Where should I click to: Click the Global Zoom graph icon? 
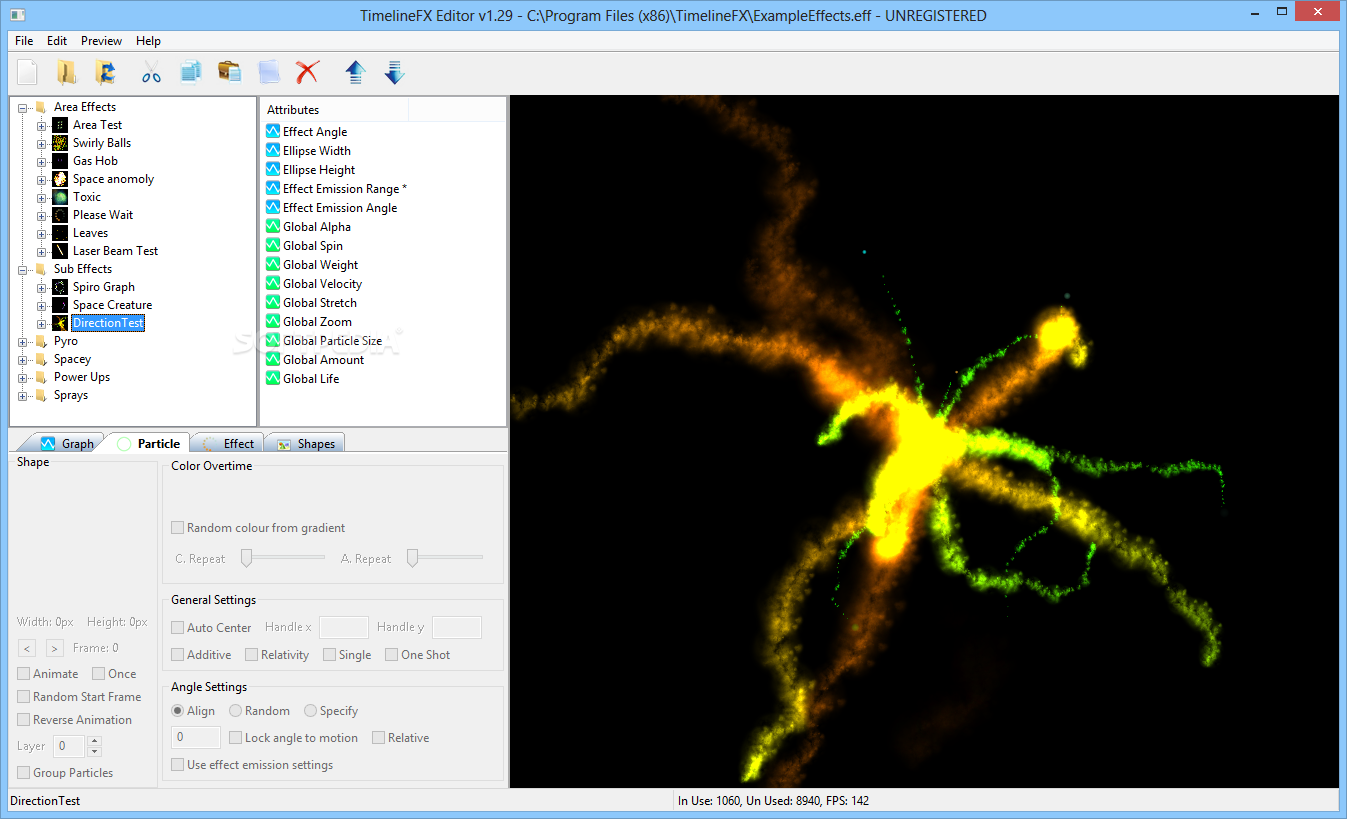coord(273,322)
